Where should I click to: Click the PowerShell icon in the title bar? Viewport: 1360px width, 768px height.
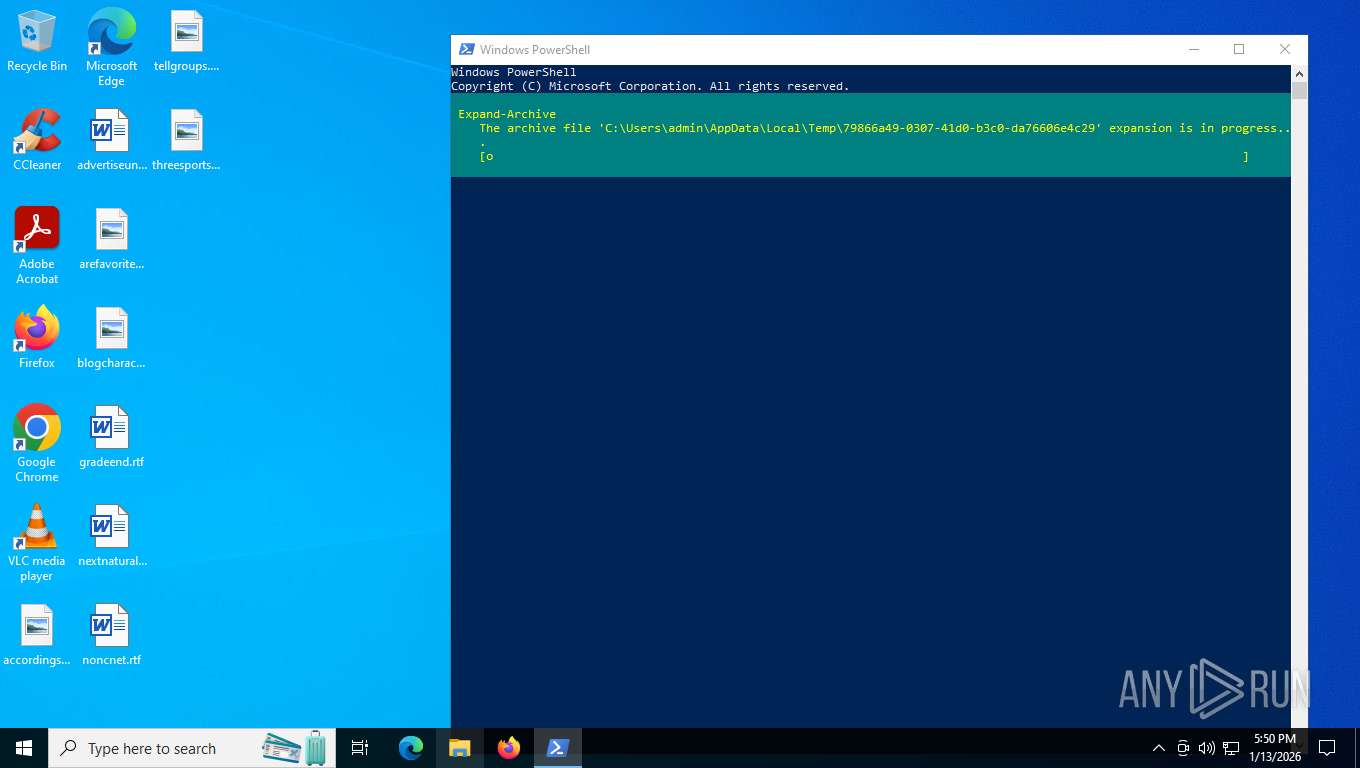(x=466, y=49)
